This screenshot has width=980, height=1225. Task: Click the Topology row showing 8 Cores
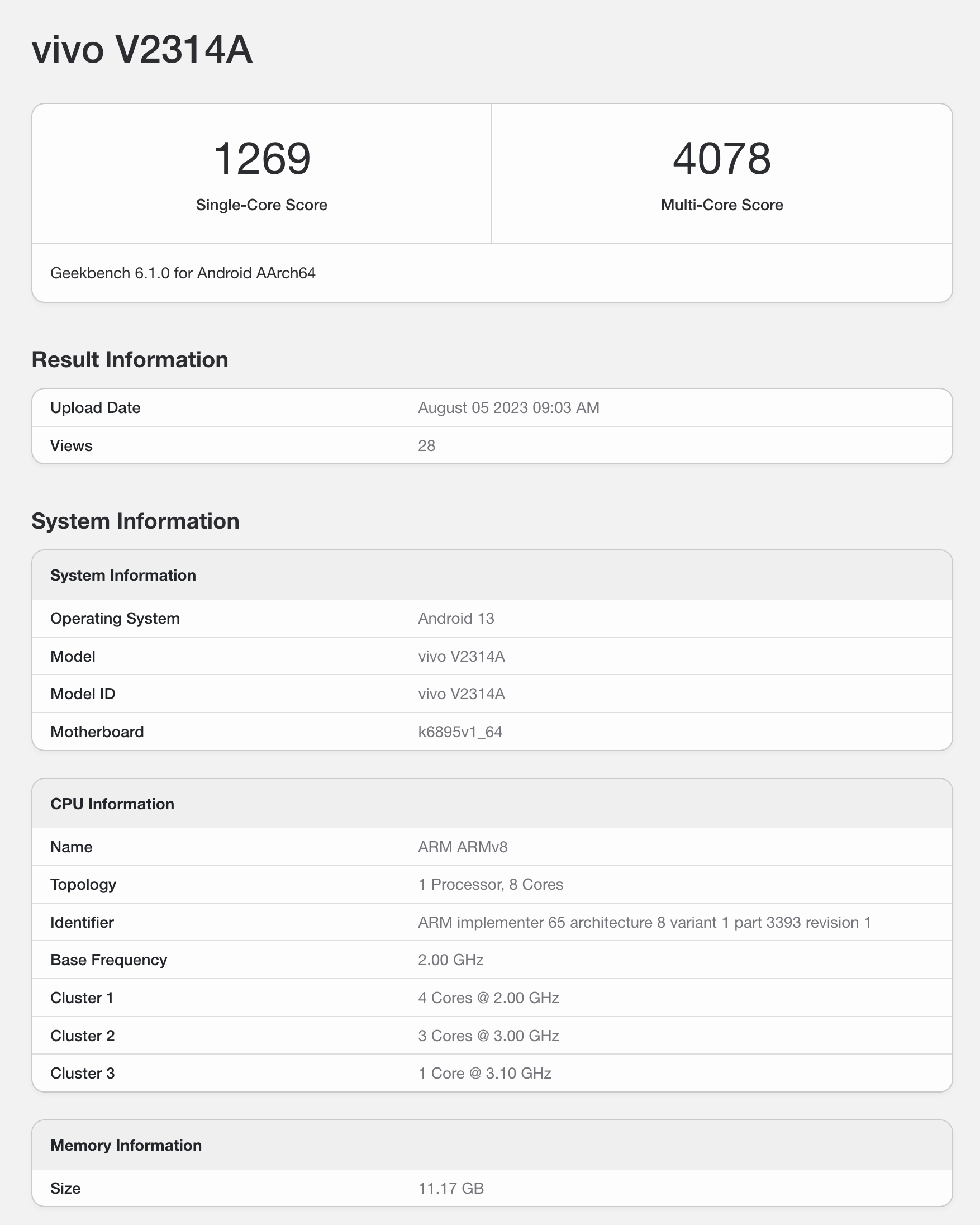coord(491,884)
